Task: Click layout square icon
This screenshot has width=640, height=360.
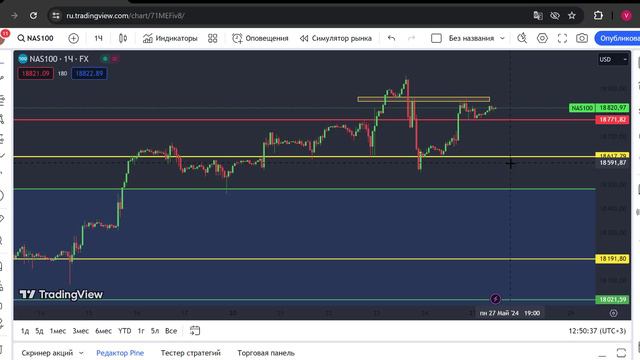Action: click(x=436, y=38)
